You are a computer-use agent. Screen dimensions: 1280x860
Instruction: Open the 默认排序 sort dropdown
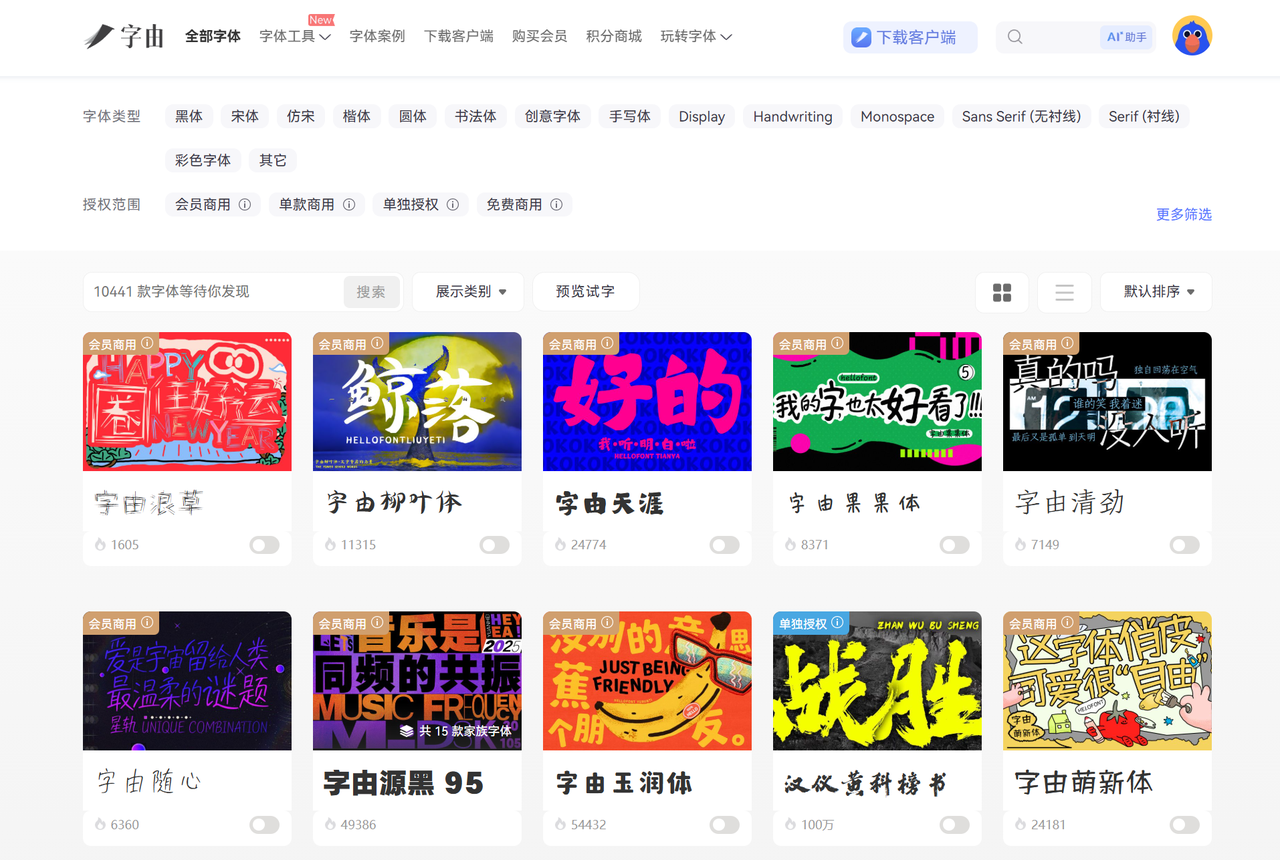pos(1158,291)
